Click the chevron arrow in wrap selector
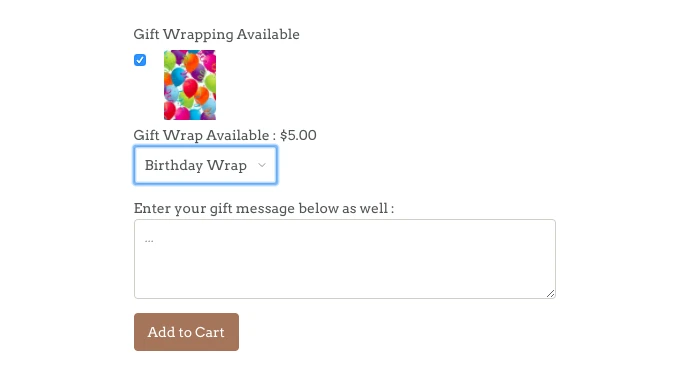Image resolution: width=700 pixels, height=379 pixels. tap(262, 165)
